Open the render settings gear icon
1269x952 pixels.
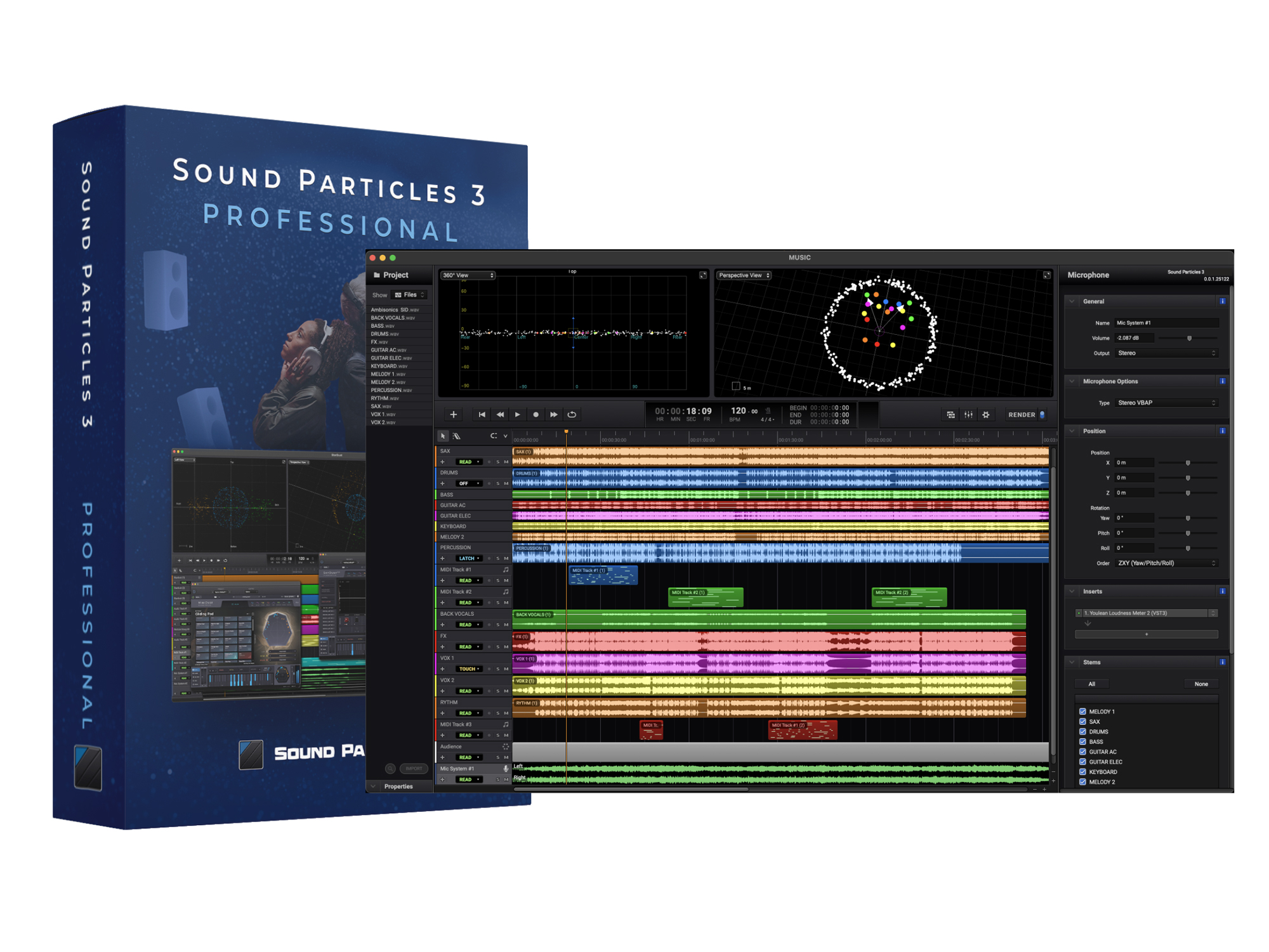(x=987, y=414)
